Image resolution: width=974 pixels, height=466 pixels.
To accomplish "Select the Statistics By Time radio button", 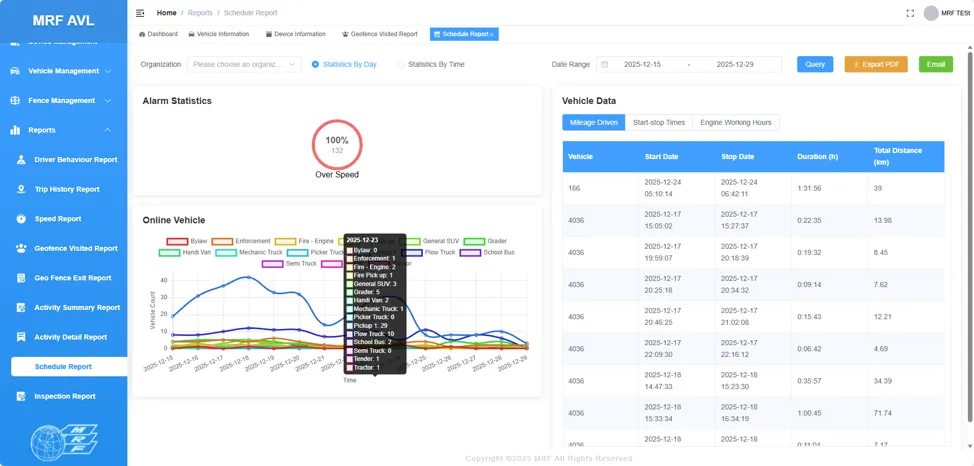I will [x=400, y=64].
